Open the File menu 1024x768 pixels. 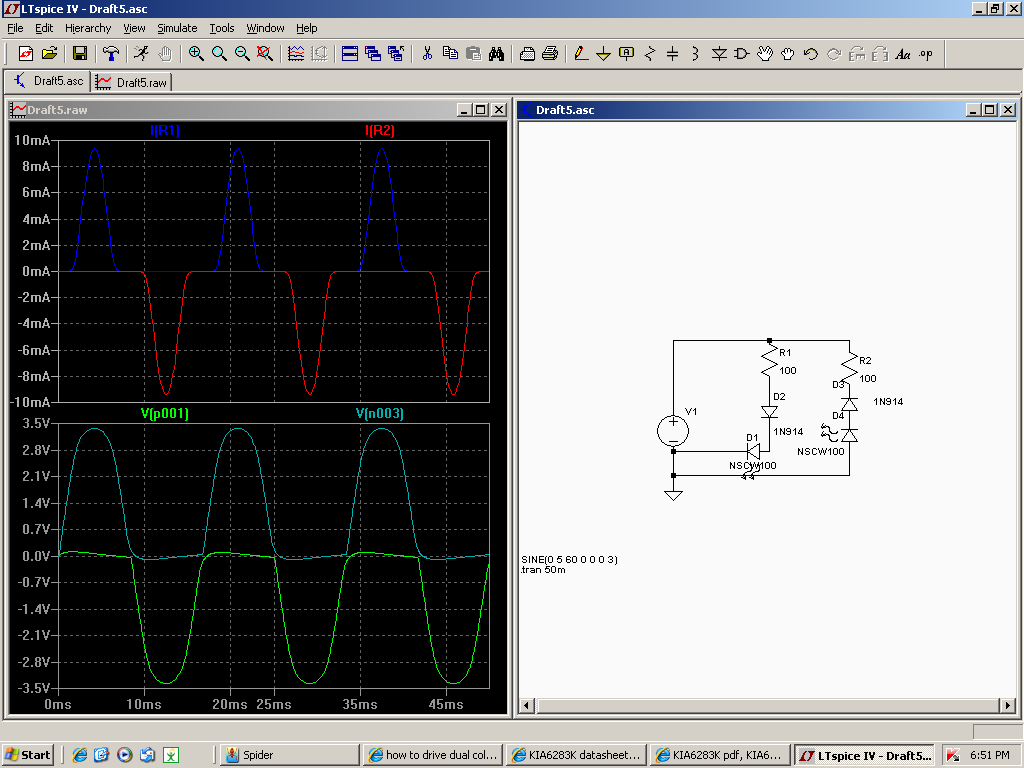point(15,28)
